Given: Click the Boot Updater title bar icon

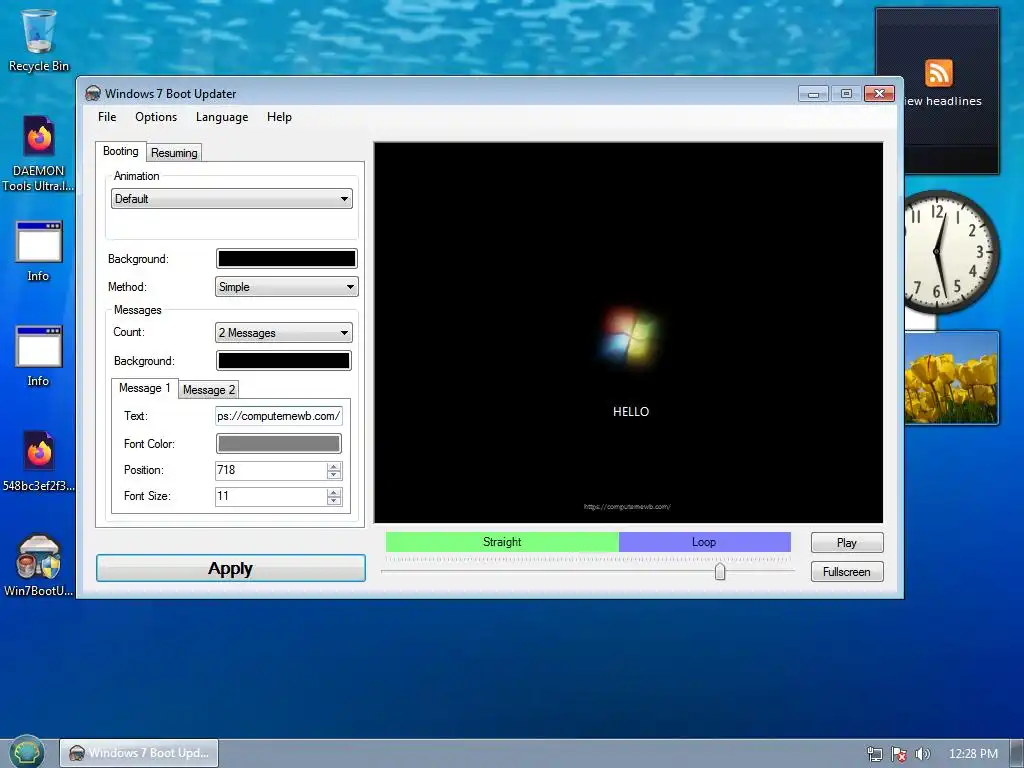Looking at the screenshot, I should click(x=93, y=93).
